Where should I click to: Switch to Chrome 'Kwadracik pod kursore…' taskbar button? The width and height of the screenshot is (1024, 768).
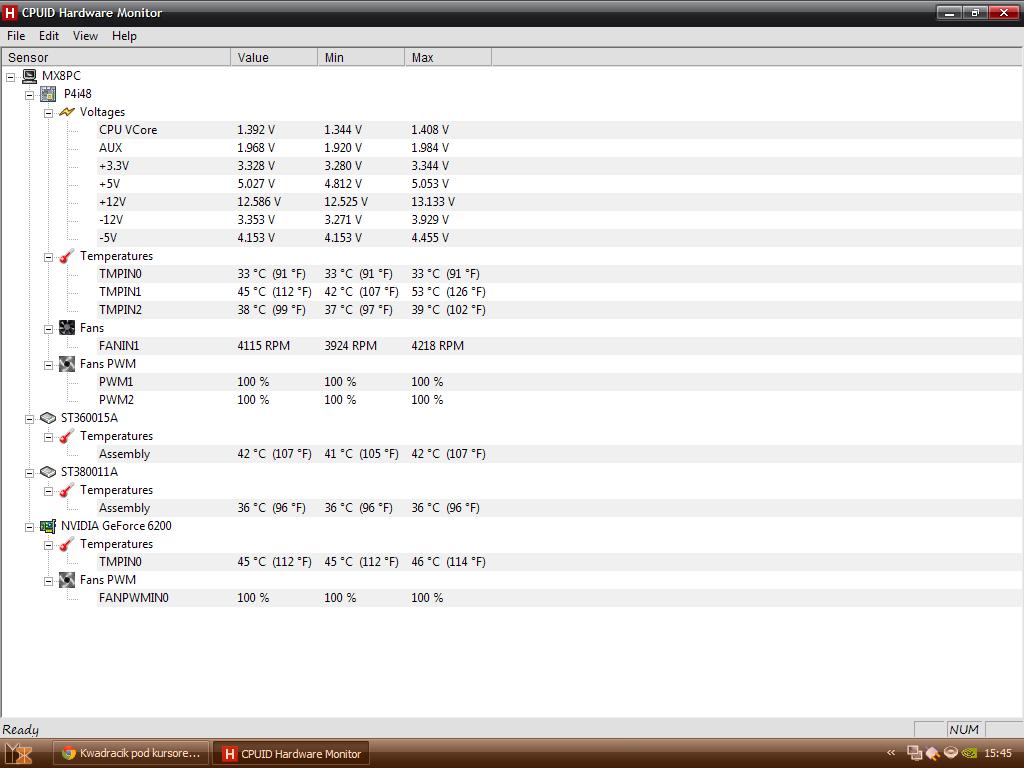point(131,753)
